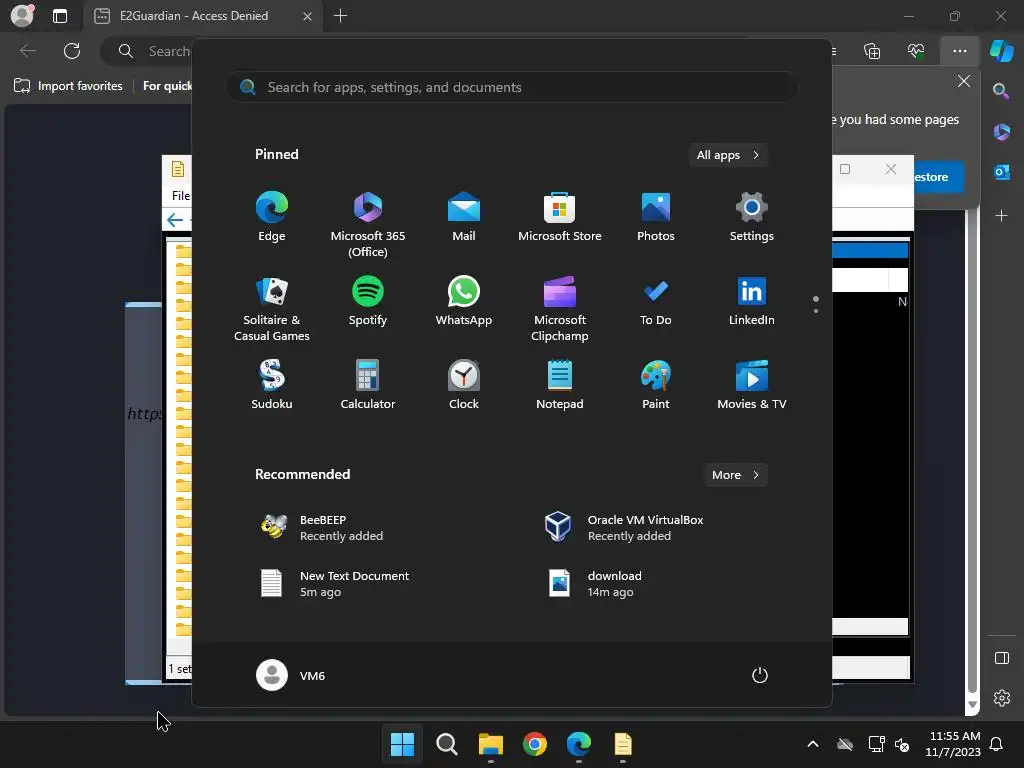Dismiss the restore pages popup

[x=964, y=81]
